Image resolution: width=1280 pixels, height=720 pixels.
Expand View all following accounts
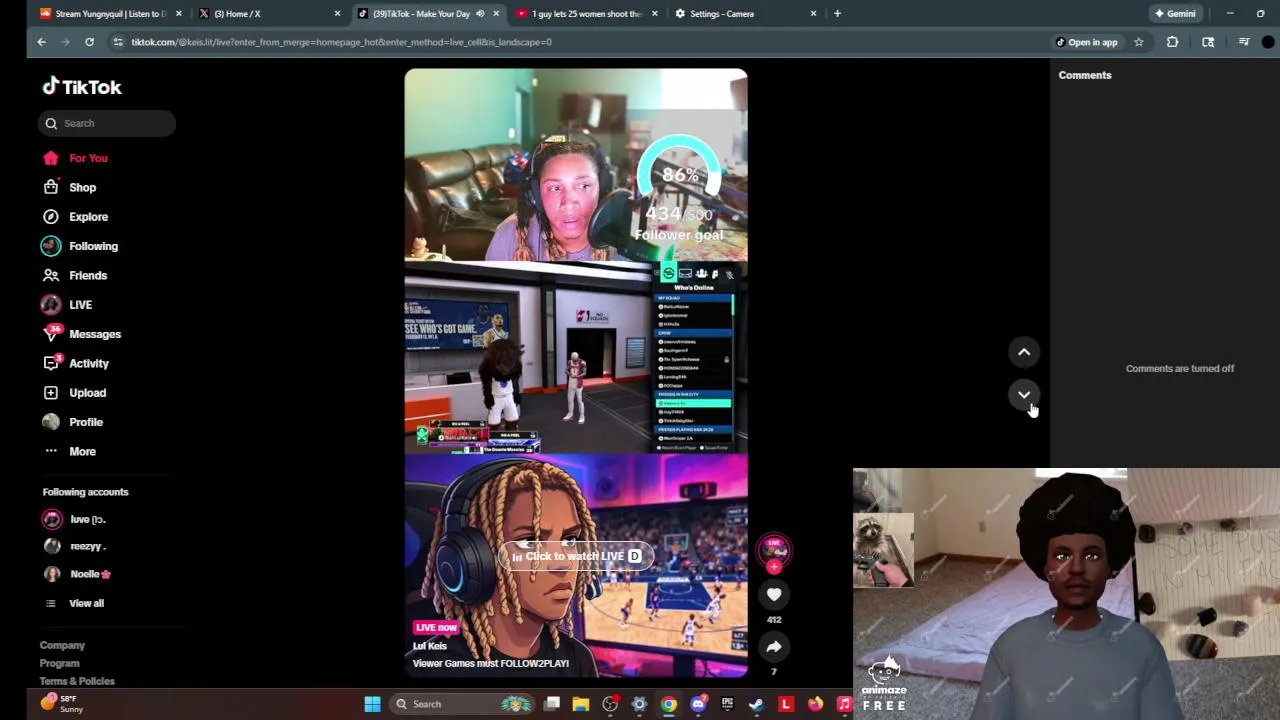pos(75,603)
